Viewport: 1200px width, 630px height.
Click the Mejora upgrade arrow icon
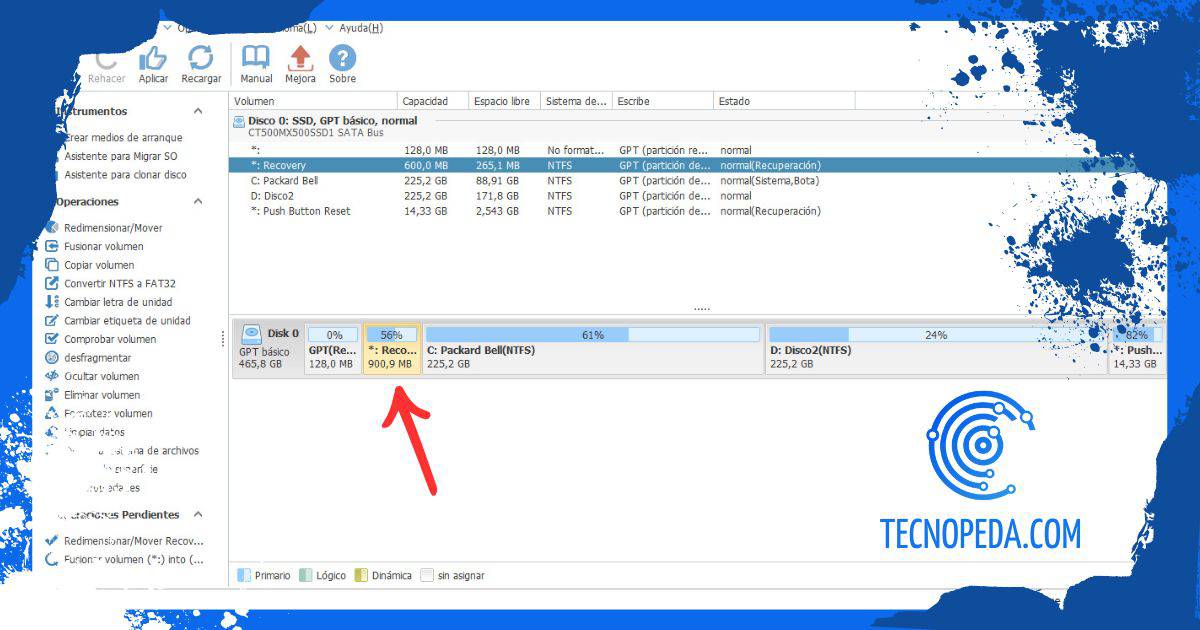(x=300, y=57)
